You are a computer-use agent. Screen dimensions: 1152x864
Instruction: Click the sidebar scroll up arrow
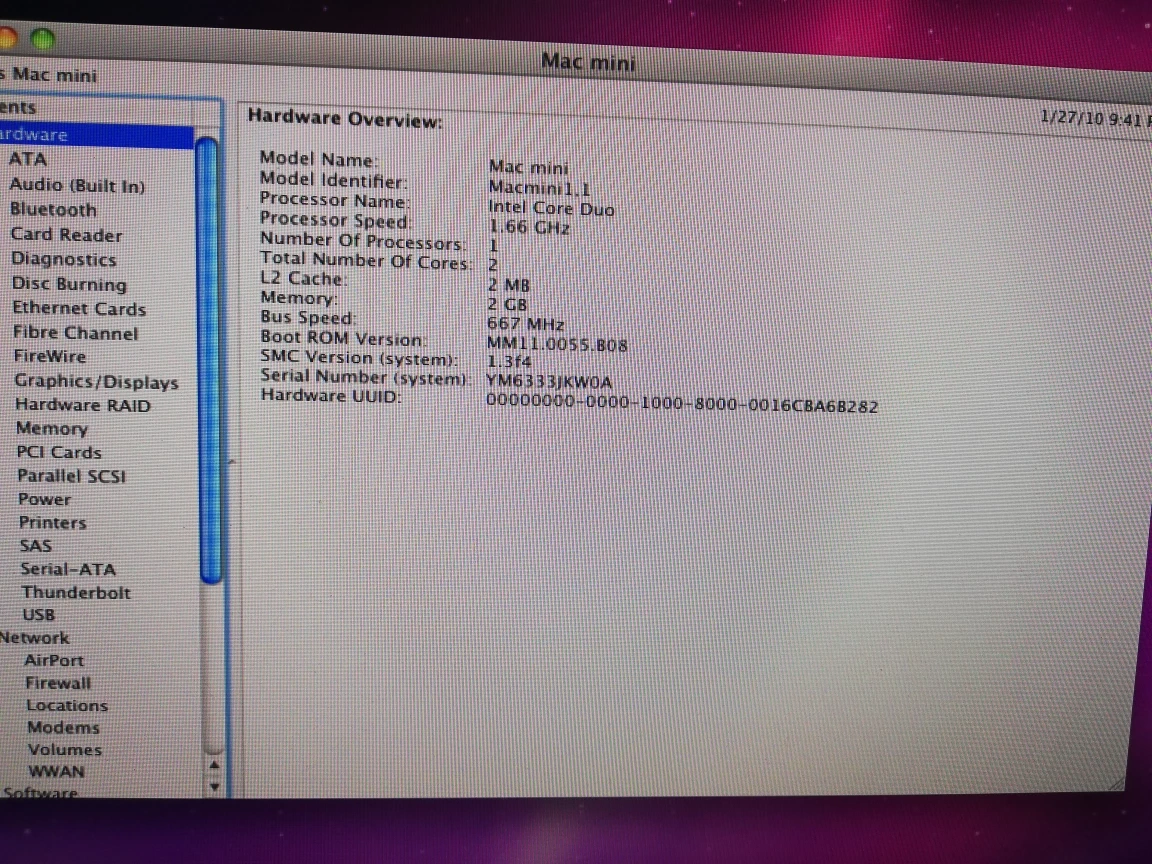coord(215,766)
